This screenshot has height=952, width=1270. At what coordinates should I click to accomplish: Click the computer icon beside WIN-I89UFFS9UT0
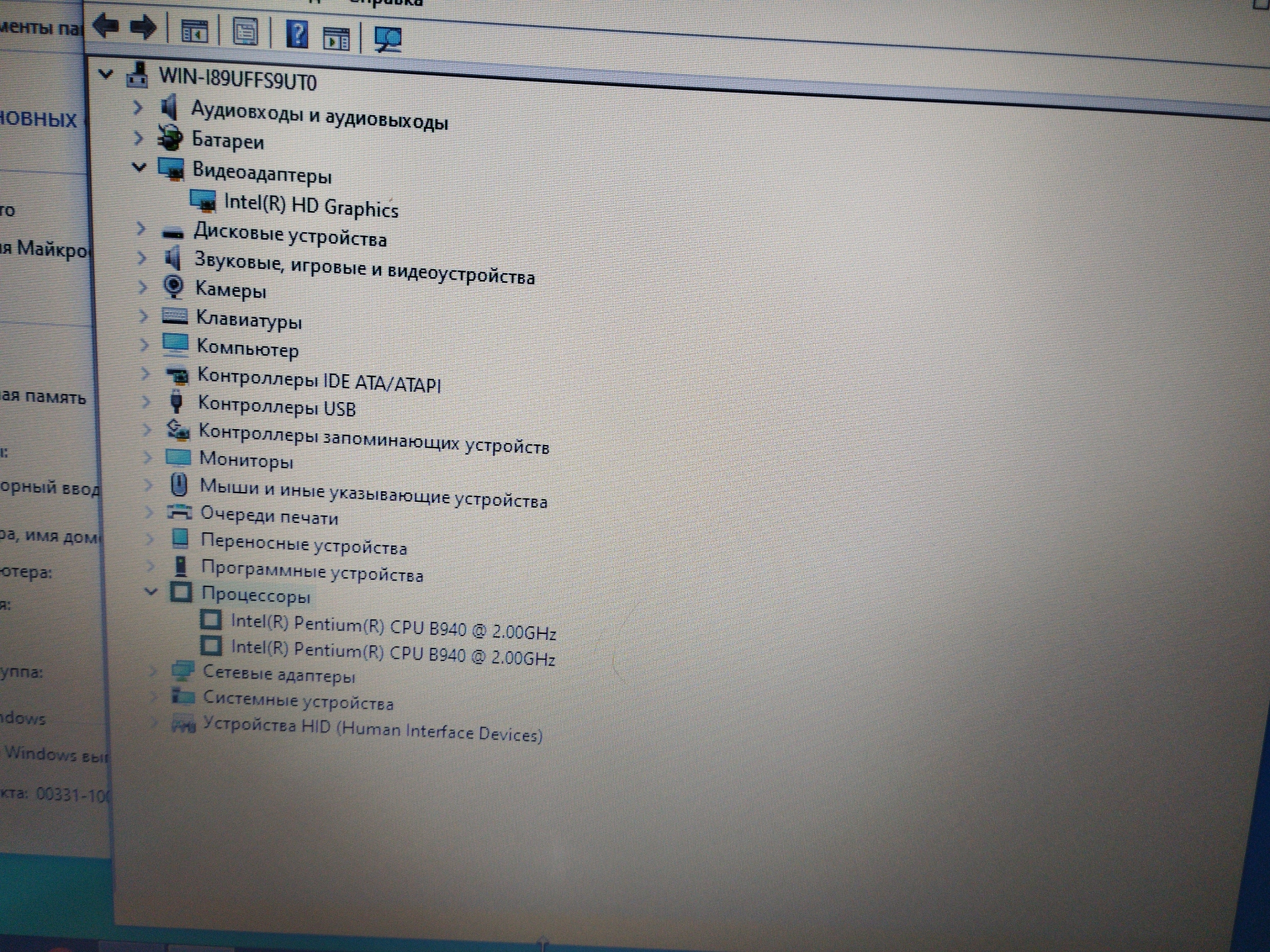(137, 75)
